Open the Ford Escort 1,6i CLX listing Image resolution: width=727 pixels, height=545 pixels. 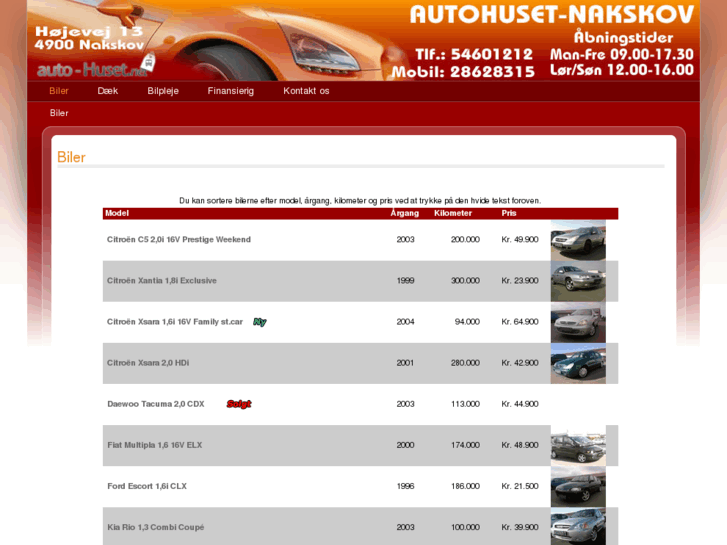click(x=147, y=487)
